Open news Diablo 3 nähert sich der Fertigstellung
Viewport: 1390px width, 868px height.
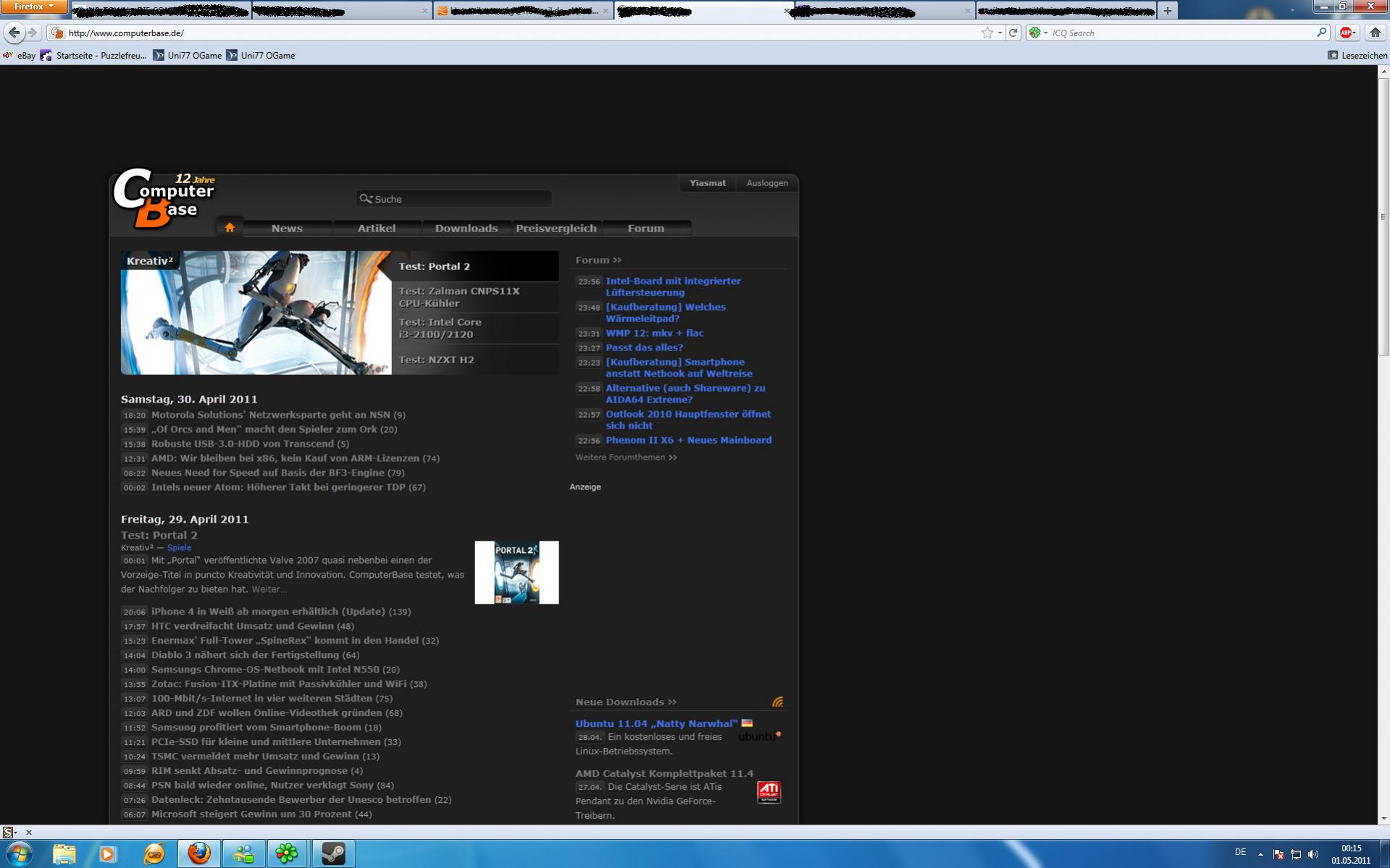coord(245,654)
